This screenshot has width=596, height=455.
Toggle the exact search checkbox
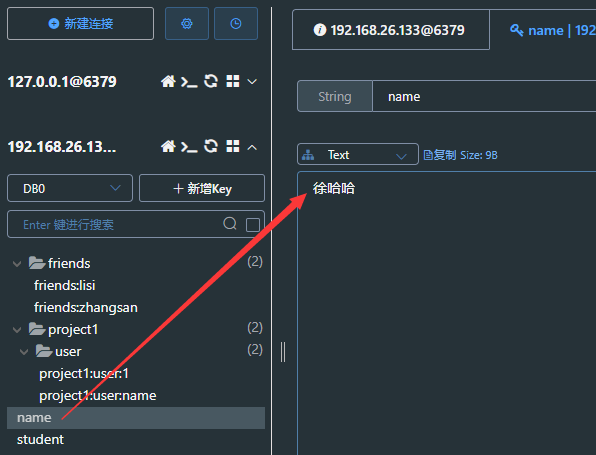click(x=253, y=225)
